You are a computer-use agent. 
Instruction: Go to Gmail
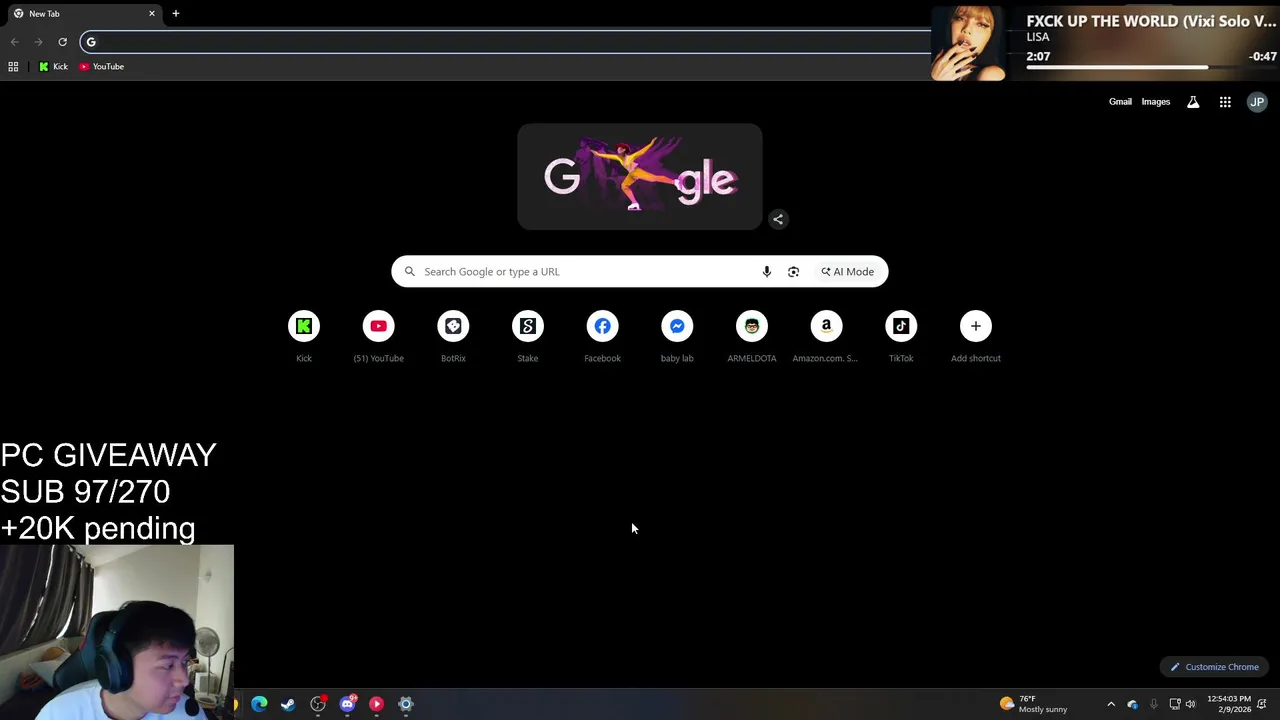tap(1120, 102)
